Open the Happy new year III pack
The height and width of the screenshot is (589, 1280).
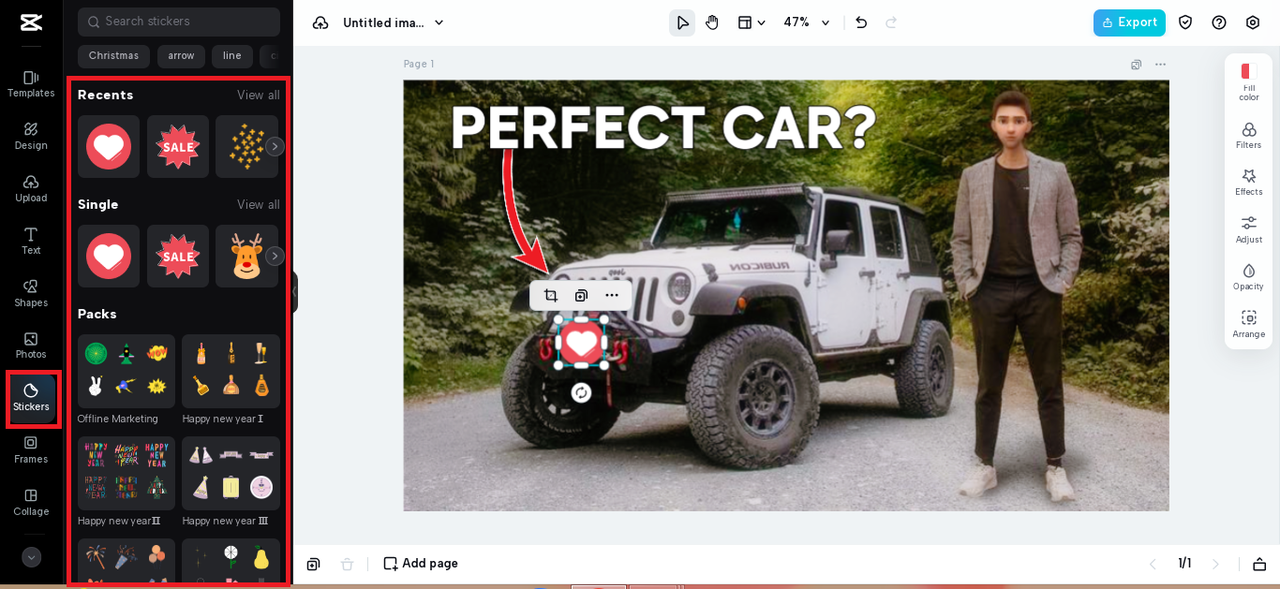coord(231,473)
